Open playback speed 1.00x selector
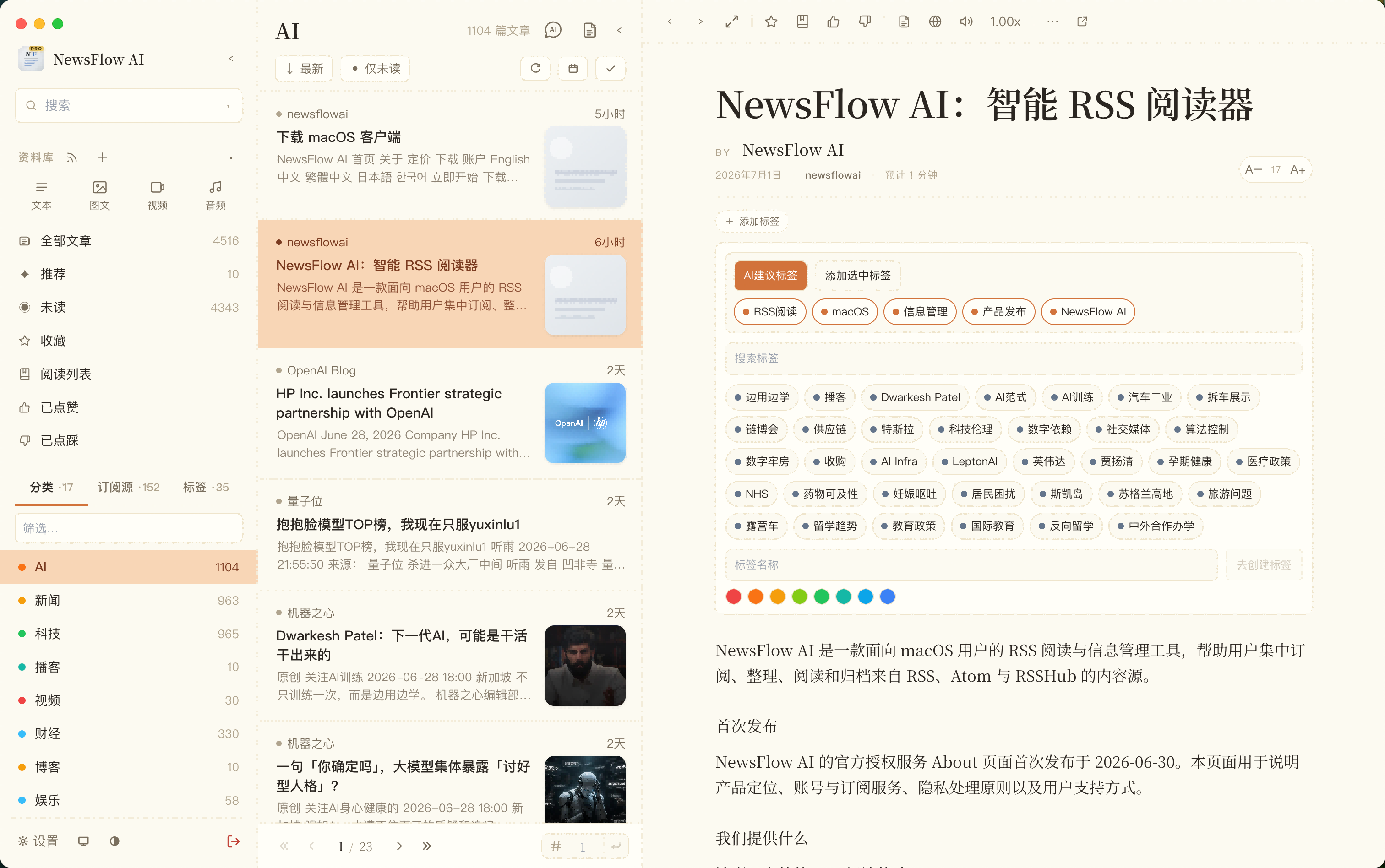The height and width of the screenshot is (868, 1385). pyautogui.click(x=1005, y=22)
